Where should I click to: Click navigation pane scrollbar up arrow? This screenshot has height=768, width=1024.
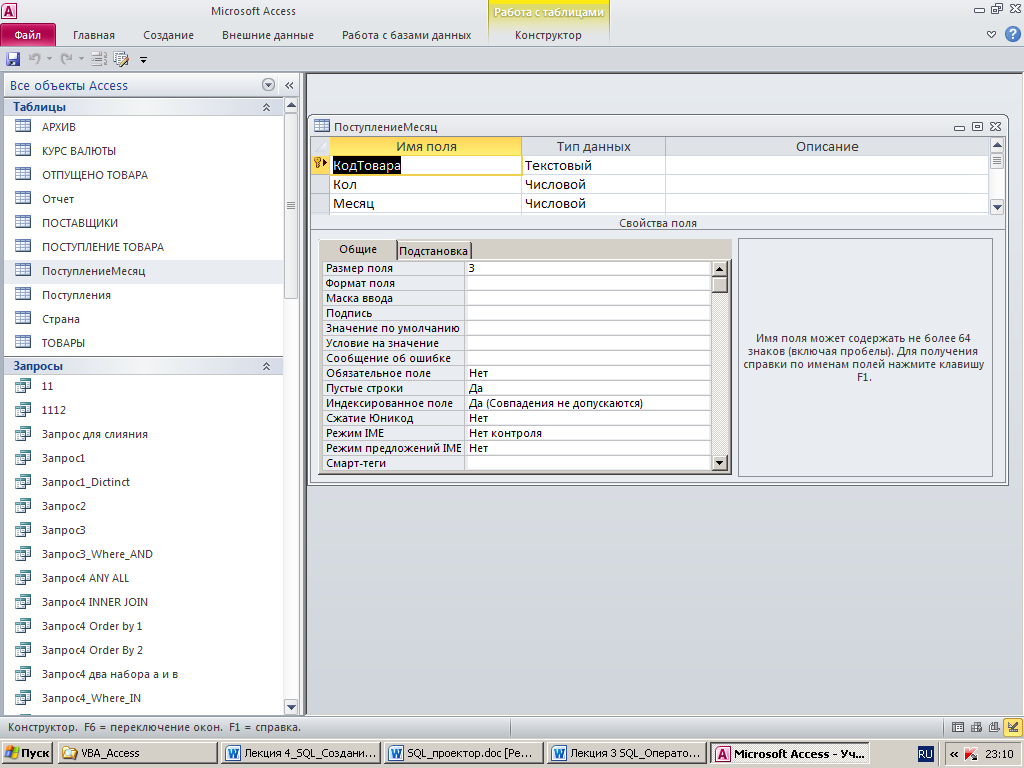(x=291, y=105)
